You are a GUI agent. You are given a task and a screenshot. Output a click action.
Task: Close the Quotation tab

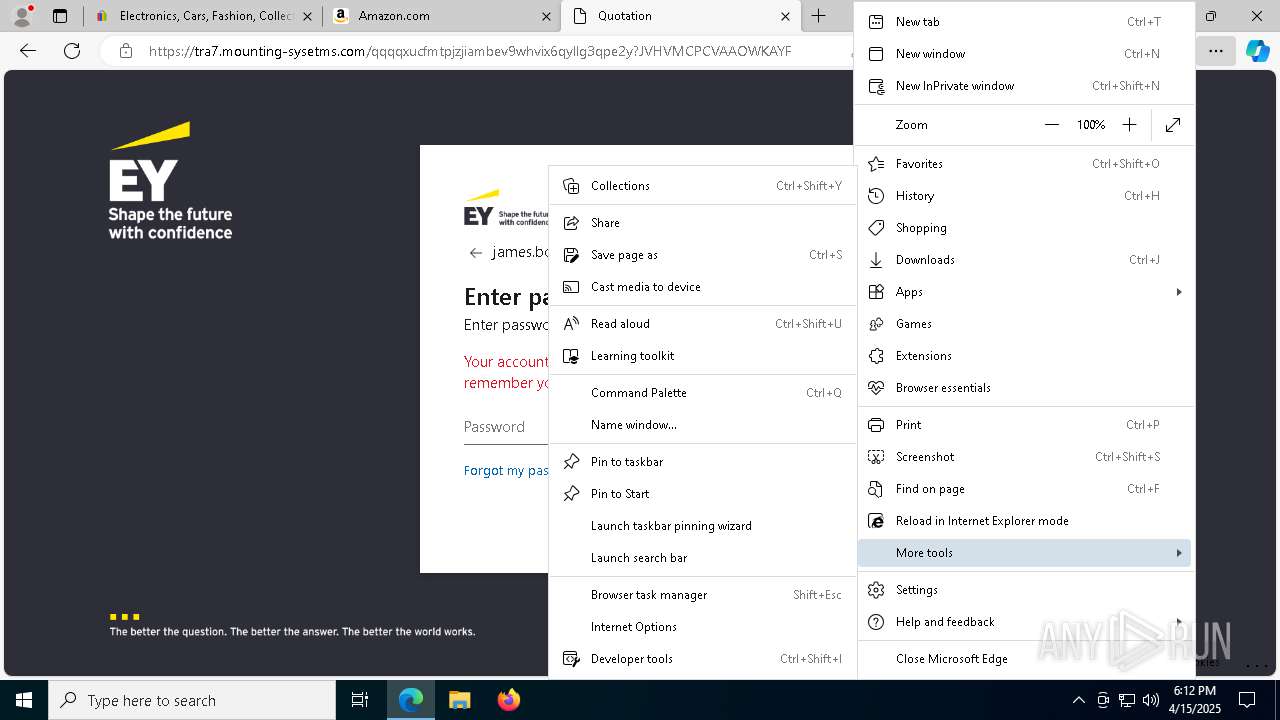785,16
